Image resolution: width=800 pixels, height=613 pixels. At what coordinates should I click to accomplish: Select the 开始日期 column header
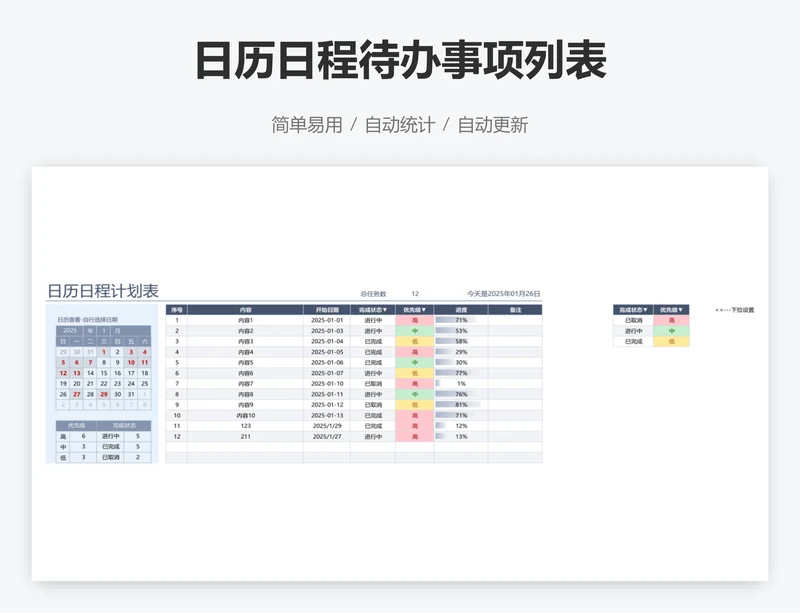(327, 310)
